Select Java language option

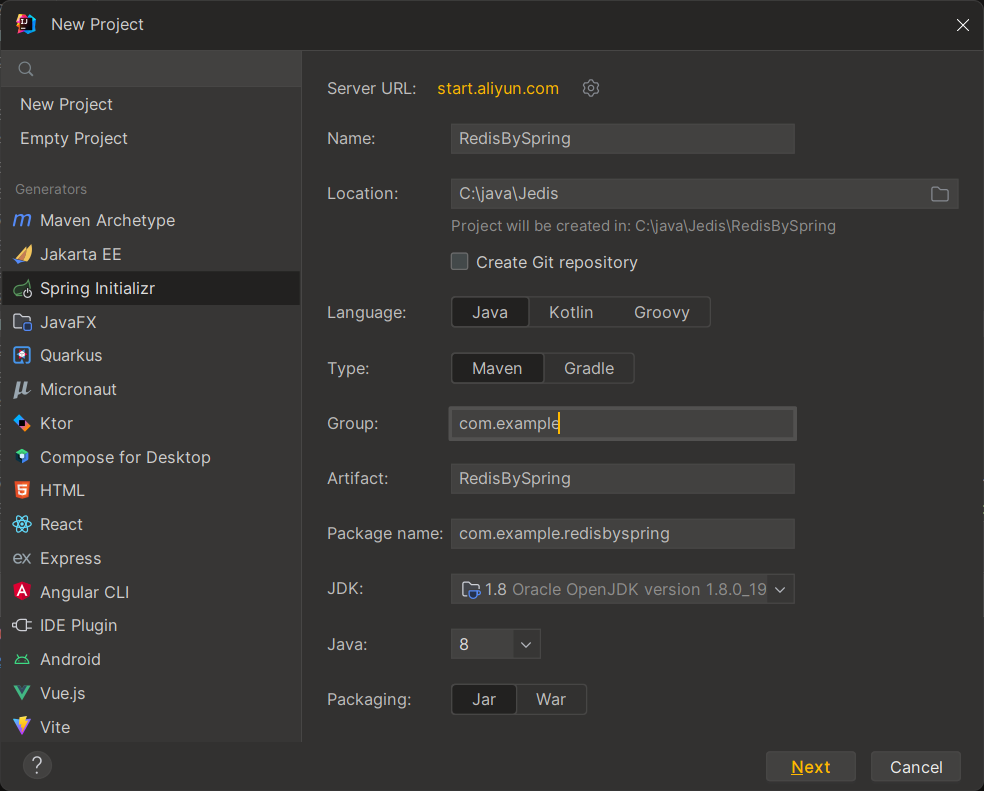(490, 312)
